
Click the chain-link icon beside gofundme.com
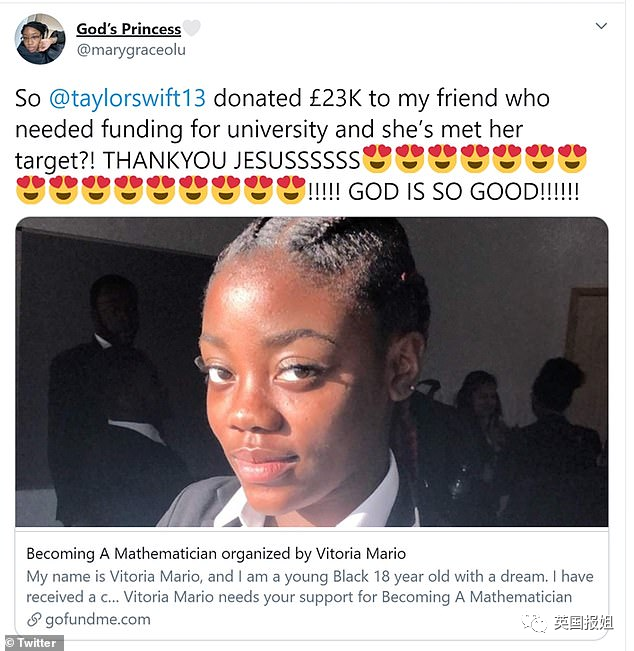pyautogui.click(x=34, y=619)
